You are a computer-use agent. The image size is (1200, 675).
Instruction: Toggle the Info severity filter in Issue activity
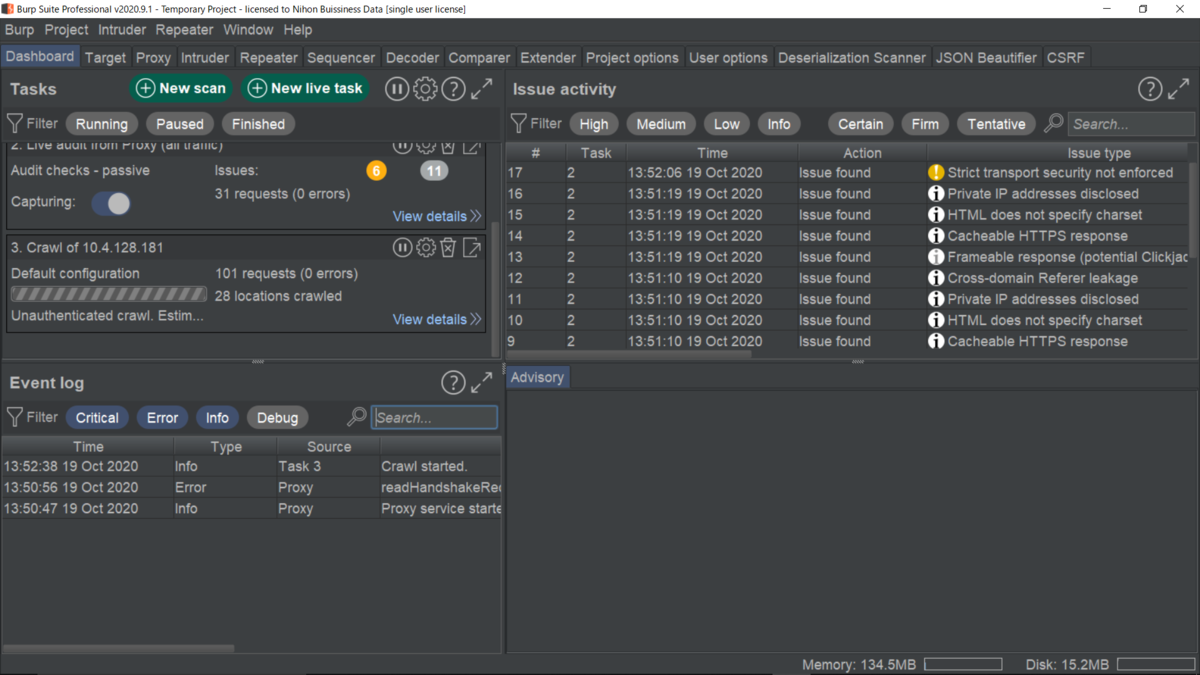pos(779,124)
